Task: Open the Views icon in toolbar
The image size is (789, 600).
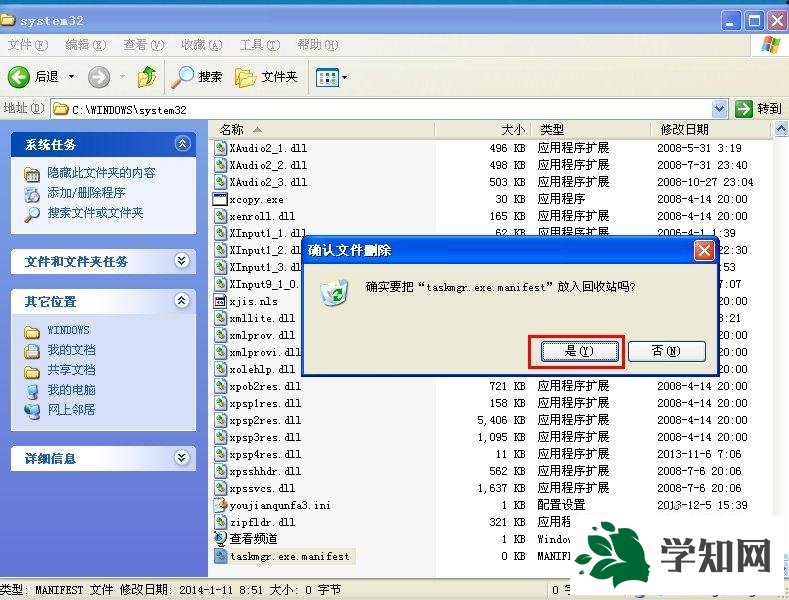Action: [x=327, y=78]
